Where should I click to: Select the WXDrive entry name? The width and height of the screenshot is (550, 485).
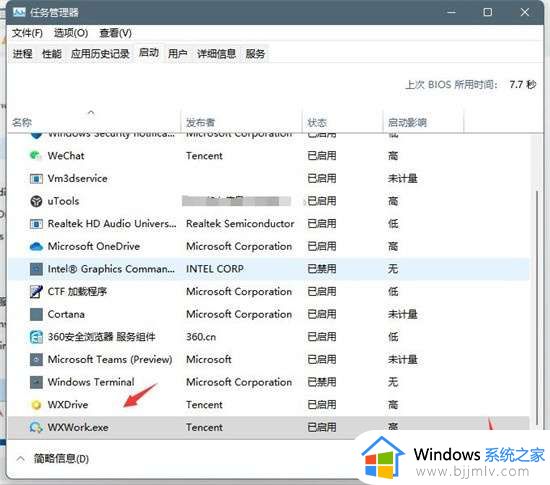click(x=68, y=405)
